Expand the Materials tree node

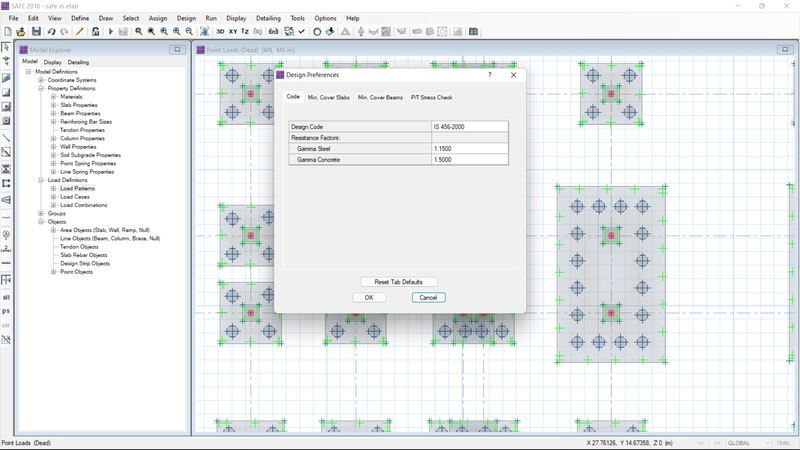click(54, 96)
